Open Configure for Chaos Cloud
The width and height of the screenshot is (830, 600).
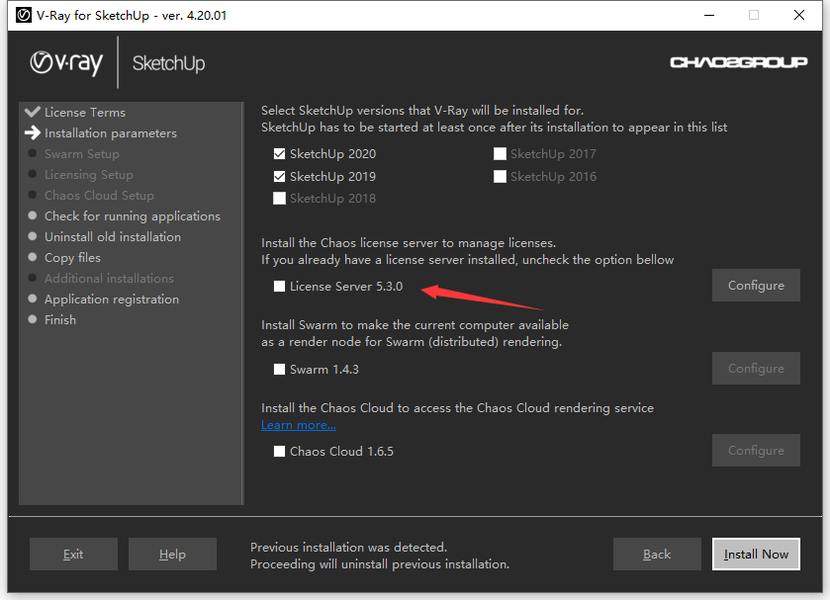[756, 450]
